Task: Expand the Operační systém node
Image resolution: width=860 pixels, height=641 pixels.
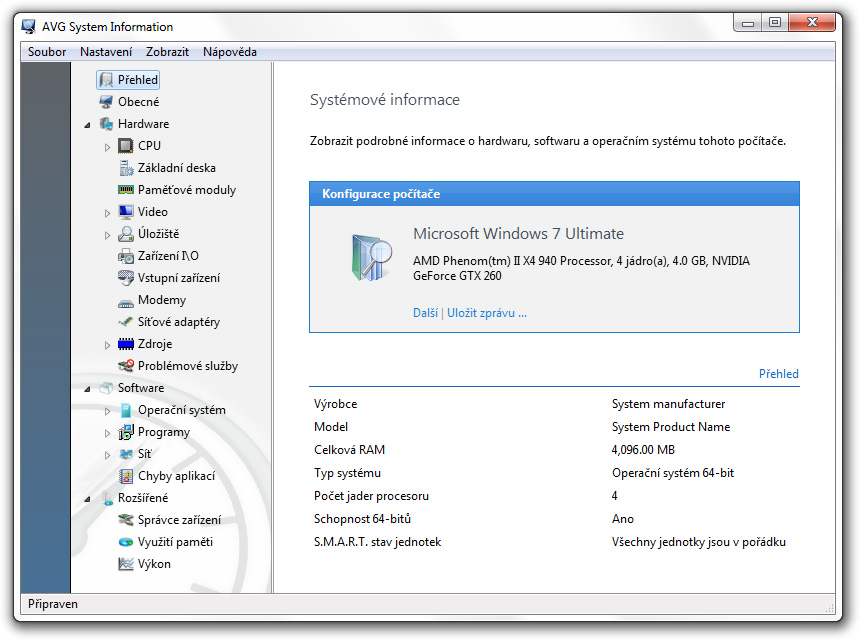Action: [108, 411]
